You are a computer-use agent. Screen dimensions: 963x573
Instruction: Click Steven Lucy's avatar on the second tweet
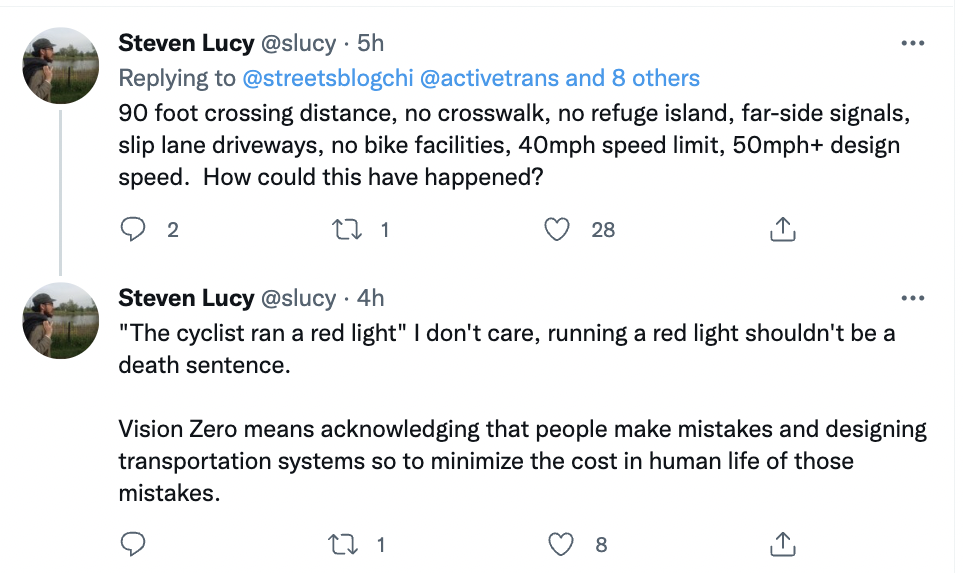coord(61,319)
